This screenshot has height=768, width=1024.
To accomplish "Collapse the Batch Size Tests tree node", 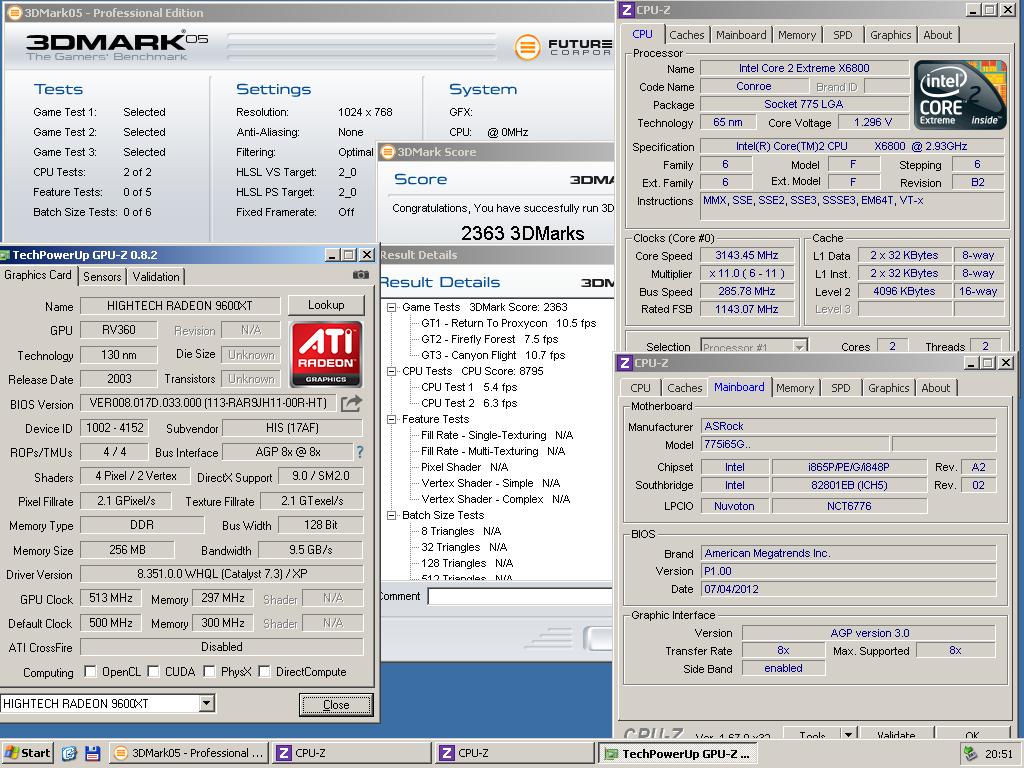I will [x=391, y=515].
